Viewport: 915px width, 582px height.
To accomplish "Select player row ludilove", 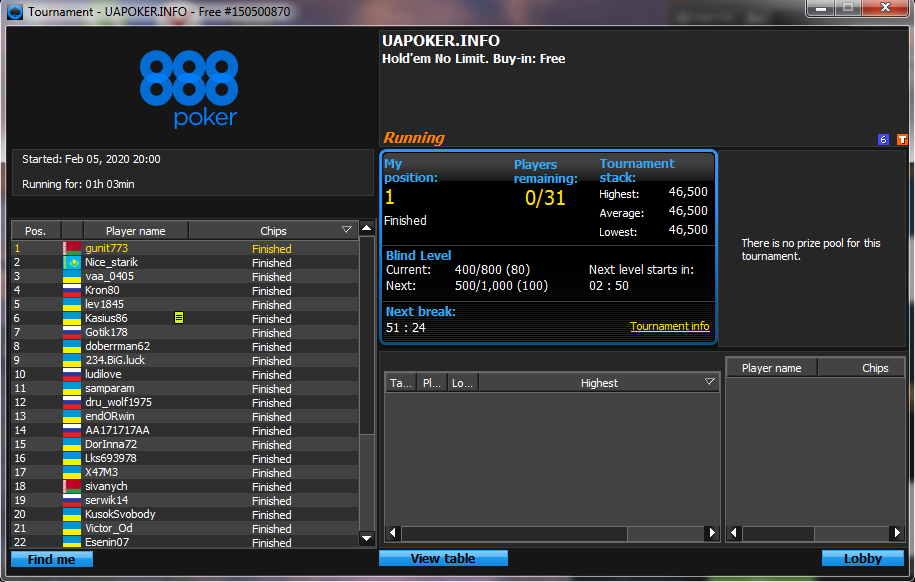I will (x=185, y=374).
